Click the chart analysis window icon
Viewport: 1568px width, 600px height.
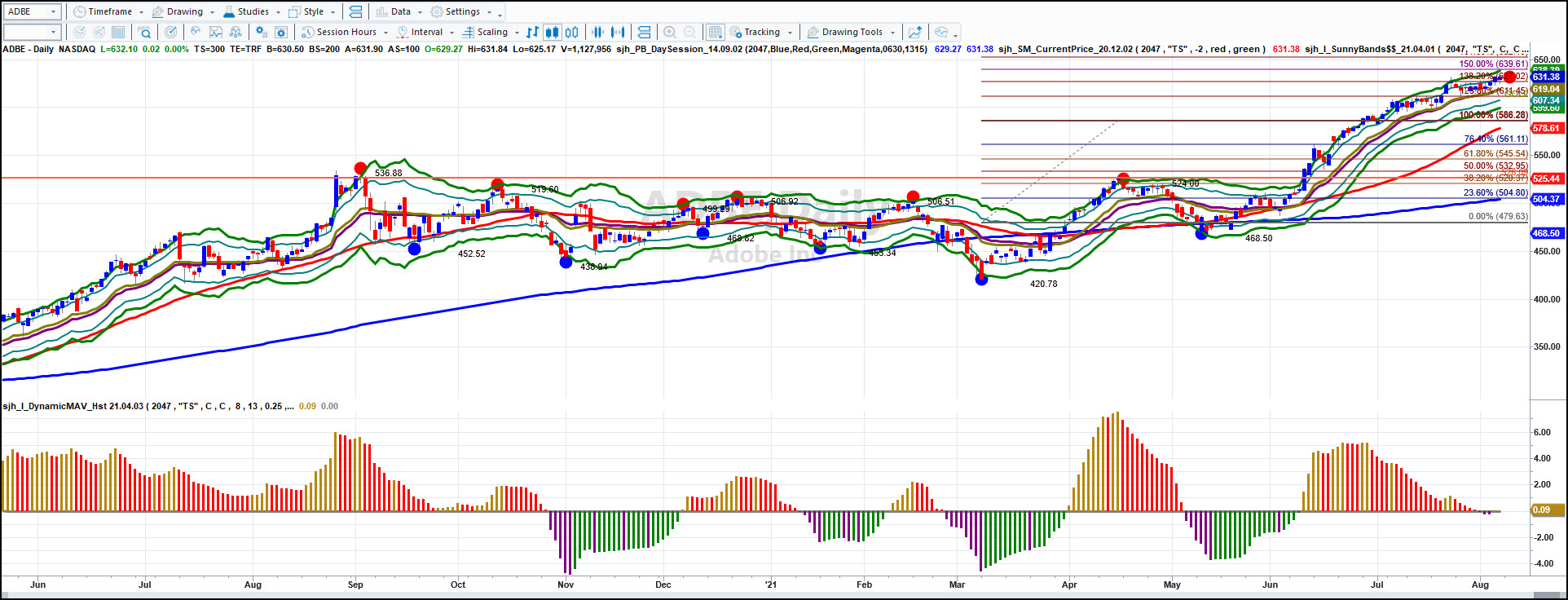[216, 32]
